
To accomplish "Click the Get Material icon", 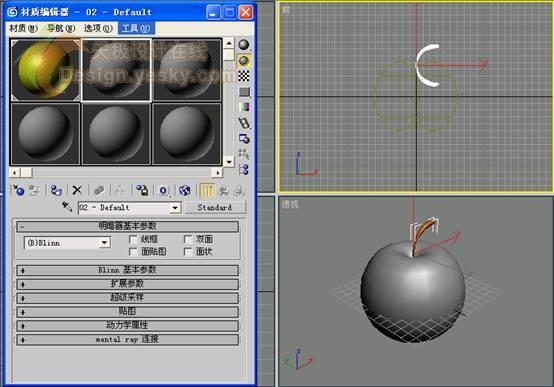I will tap(18, 190).
